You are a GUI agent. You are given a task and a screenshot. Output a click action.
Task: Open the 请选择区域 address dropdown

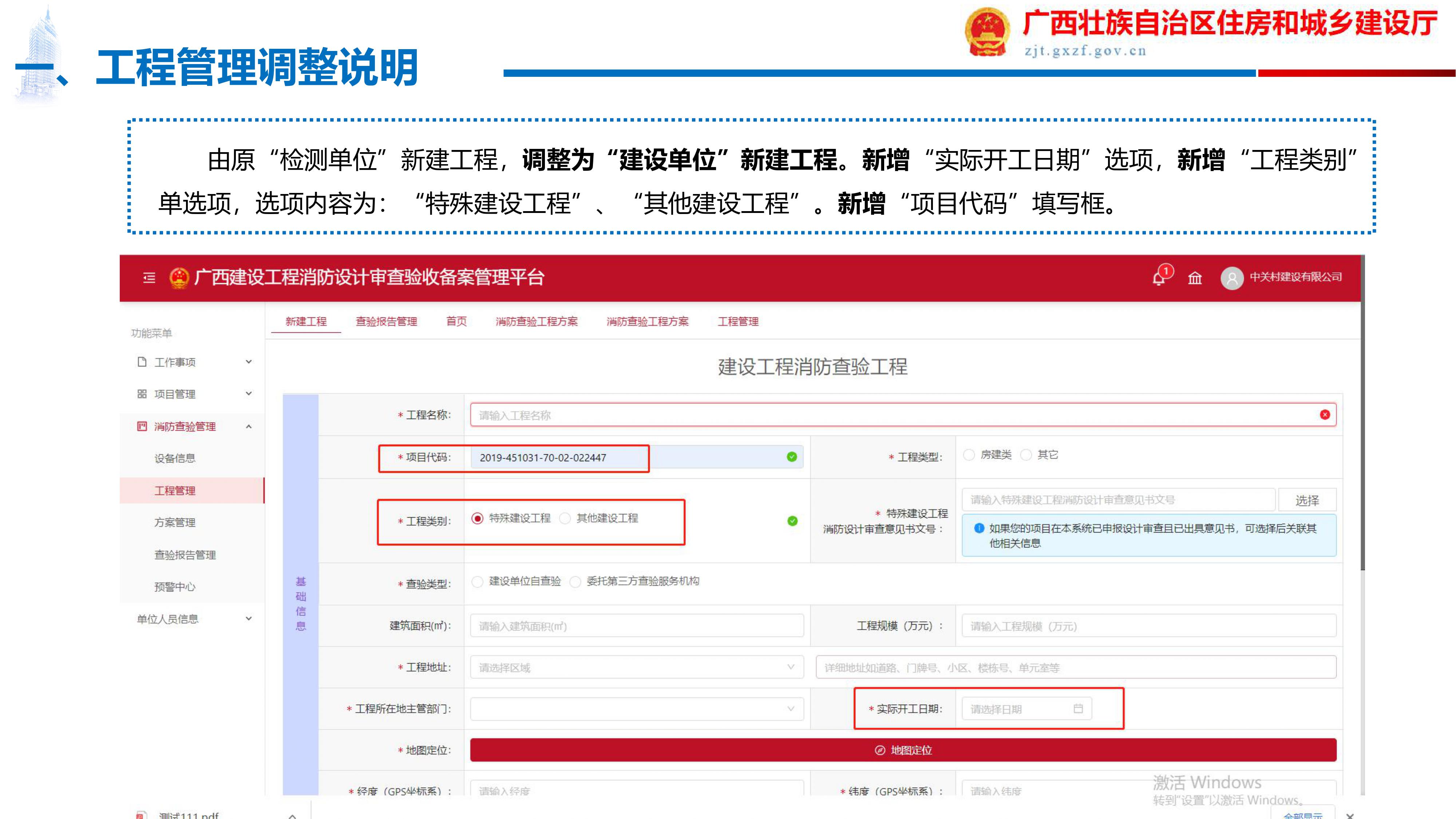pyautogui.click(x=636, y=668)
